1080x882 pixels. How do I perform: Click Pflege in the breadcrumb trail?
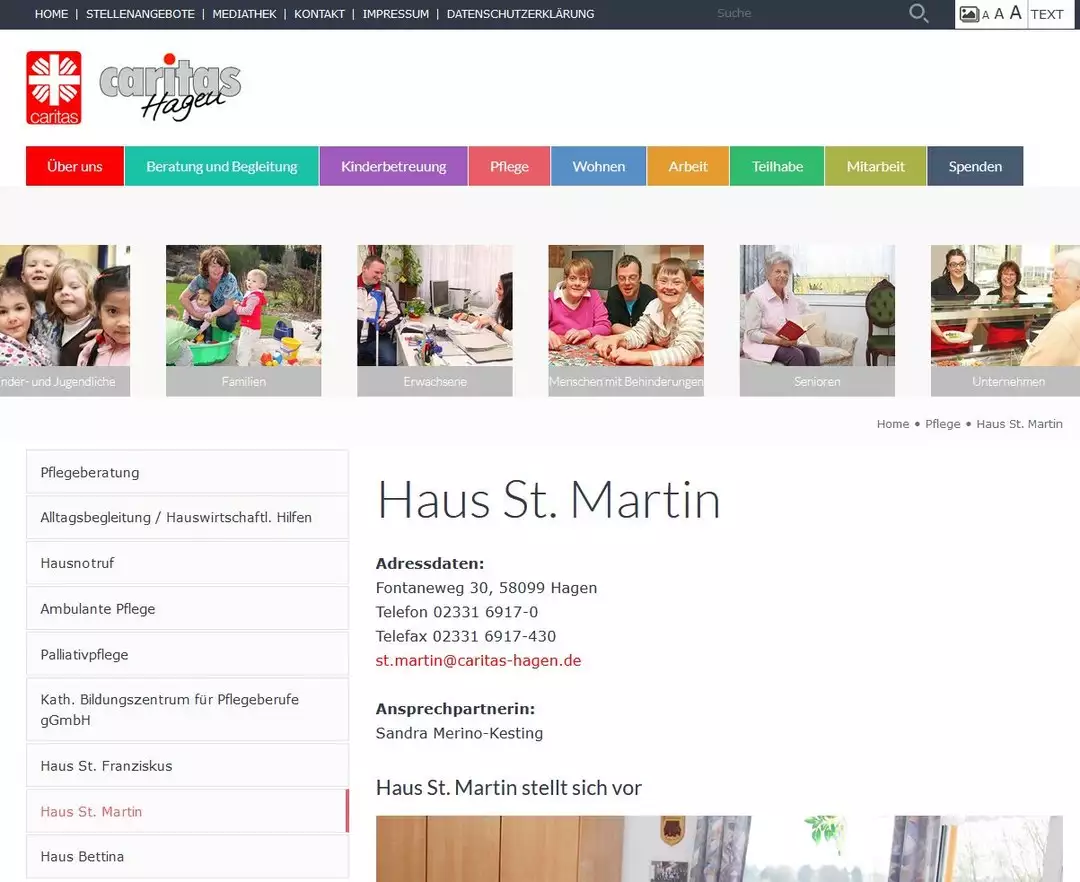click(x=942, y=424)
